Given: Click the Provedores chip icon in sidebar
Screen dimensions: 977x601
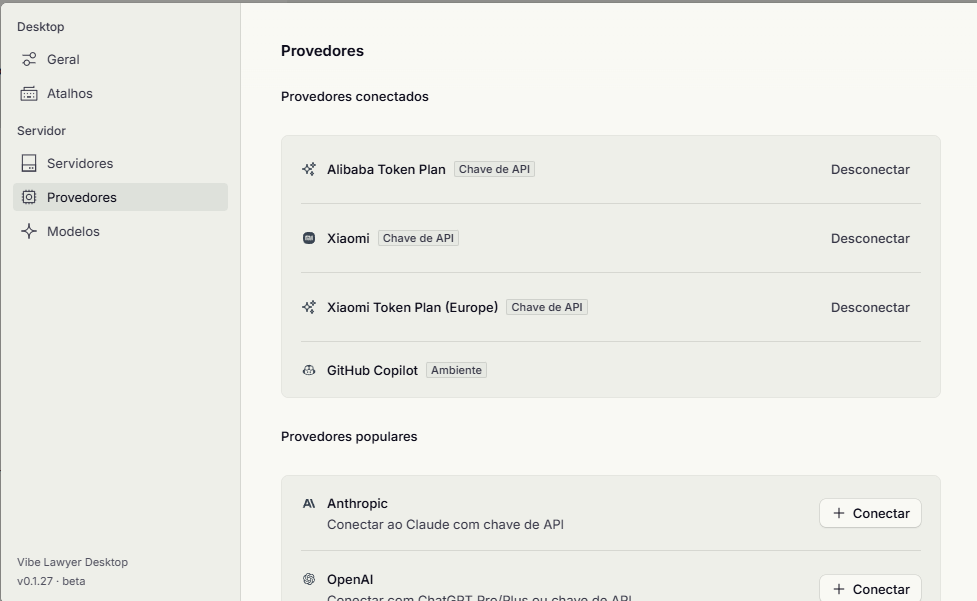Looking at the screenshot, I should coord(29,197).
